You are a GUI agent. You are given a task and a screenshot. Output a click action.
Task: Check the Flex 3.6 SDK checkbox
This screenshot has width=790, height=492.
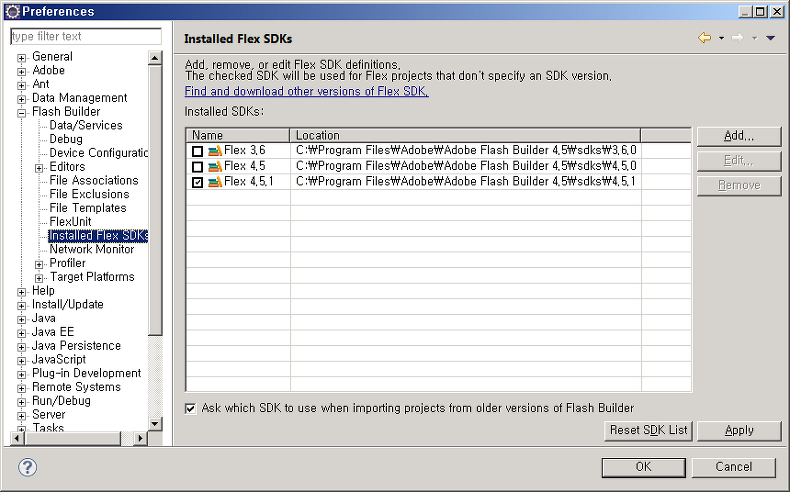coord(198,151)
